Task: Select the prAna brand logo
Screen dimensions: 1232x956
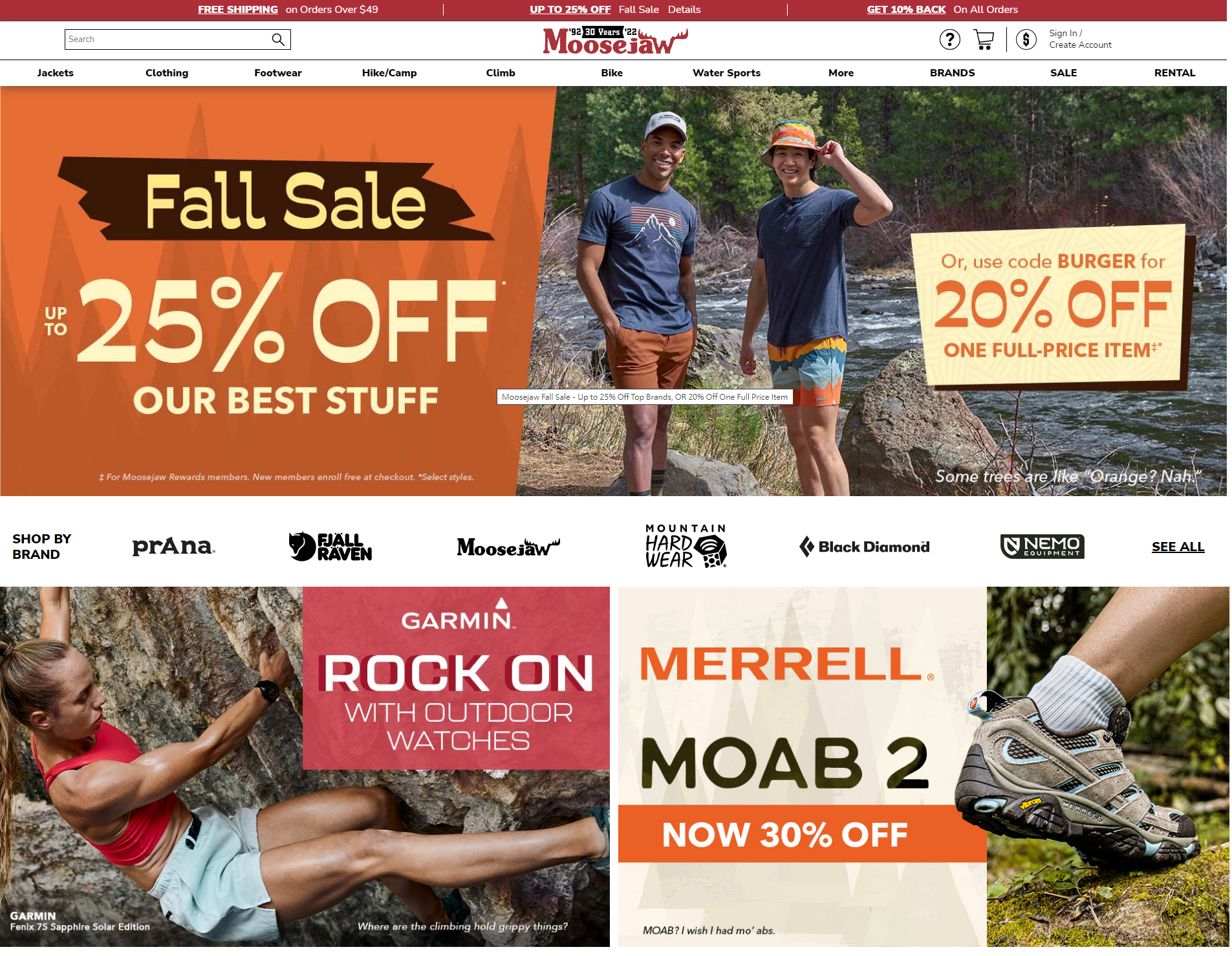Action: point(173,547)
